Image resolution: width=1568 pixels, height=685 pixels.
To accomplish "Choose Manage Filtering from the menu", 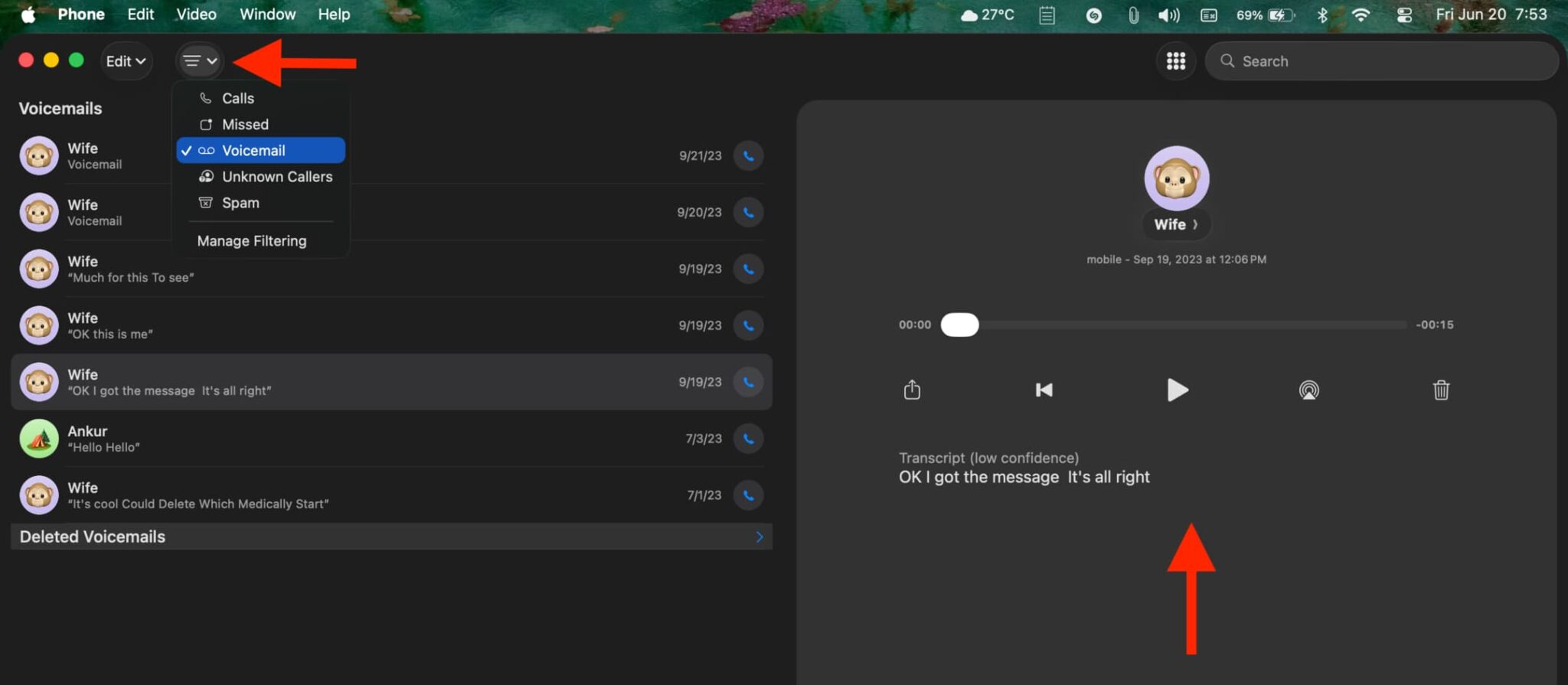I will 251,241.
